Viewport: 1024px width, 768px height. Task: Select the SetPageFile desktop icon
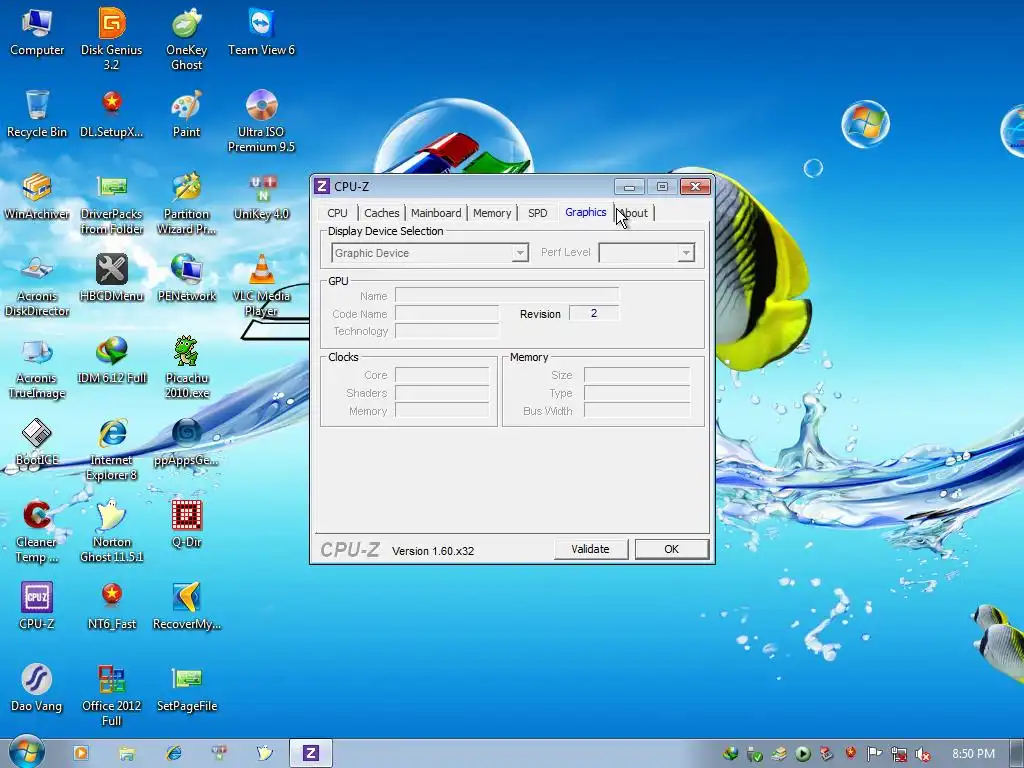click(x=187, y=688)
